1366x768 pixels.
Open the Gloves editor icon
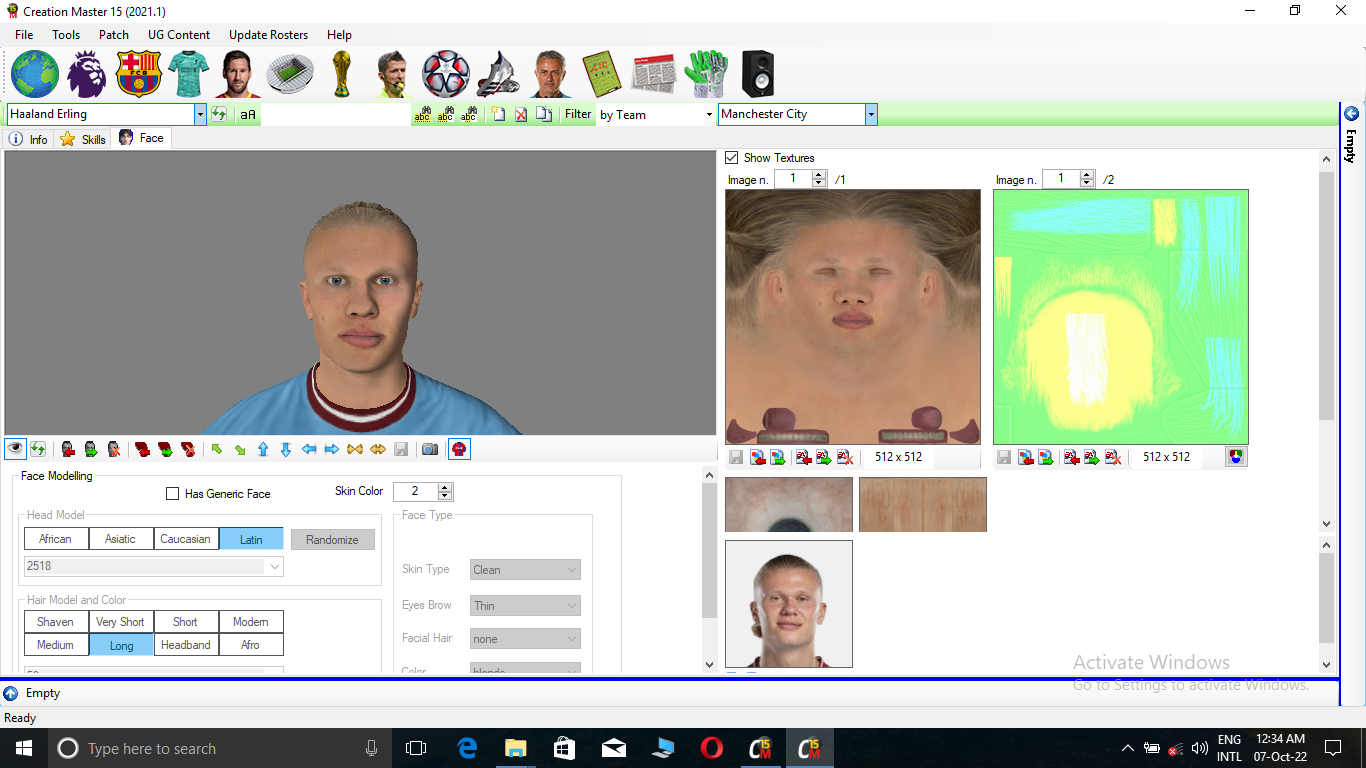point(708,74)
